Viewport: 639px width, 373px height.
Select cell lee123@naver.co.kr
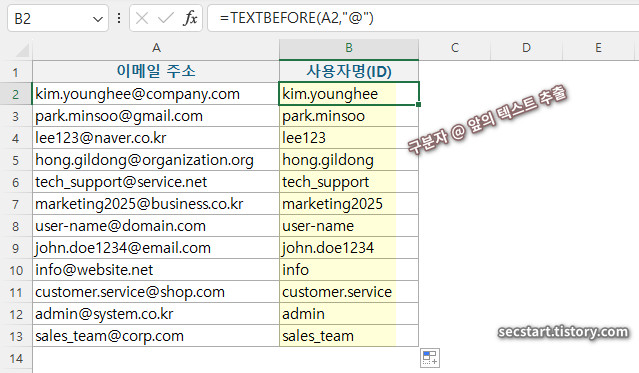tap(156, 138)
